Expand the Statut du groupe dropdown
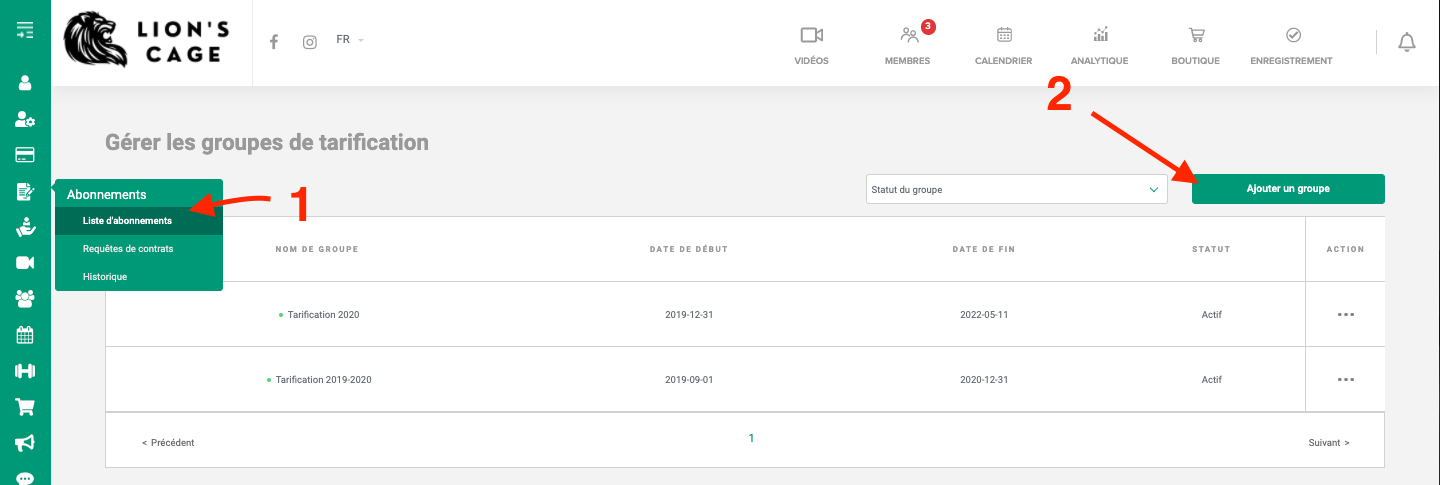Image resolution: width=1440 pixels, height=485 pixels. click(x=1016, y=189)
